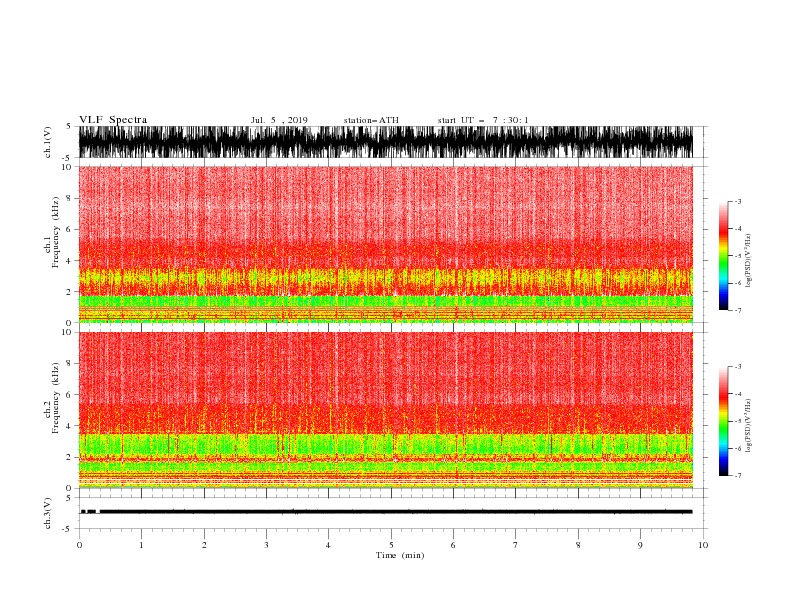Click time axis tick label '5'

point(391,545)
